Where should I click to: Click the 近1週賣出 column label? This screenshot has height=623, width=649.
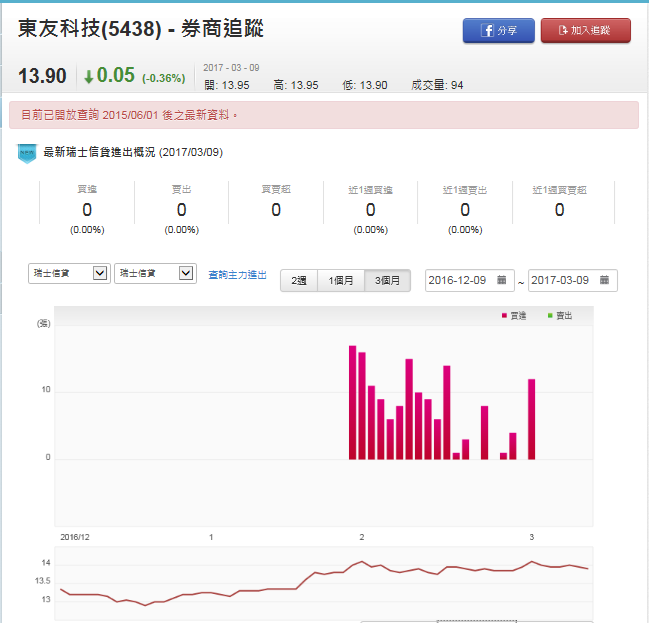click(x=465, y=190)
